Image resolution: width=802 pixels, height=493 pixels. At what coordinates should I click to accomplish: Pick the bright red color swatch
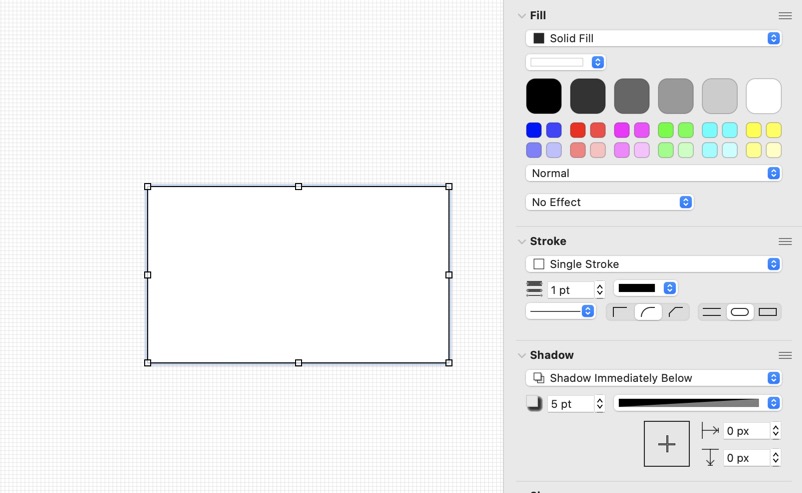click(577, 130)
